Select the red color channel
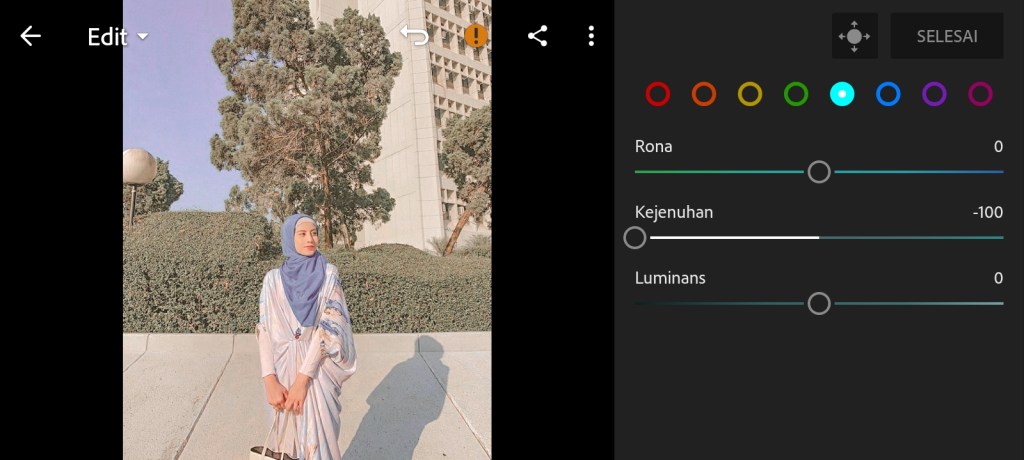The width and height of the screenshot is (1024, 460). (657, 94)
